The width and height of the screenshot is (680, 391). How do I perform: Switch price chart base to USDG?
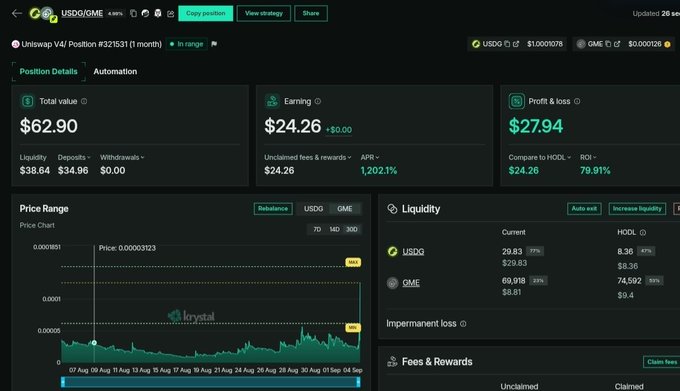(x=314, y=209)
